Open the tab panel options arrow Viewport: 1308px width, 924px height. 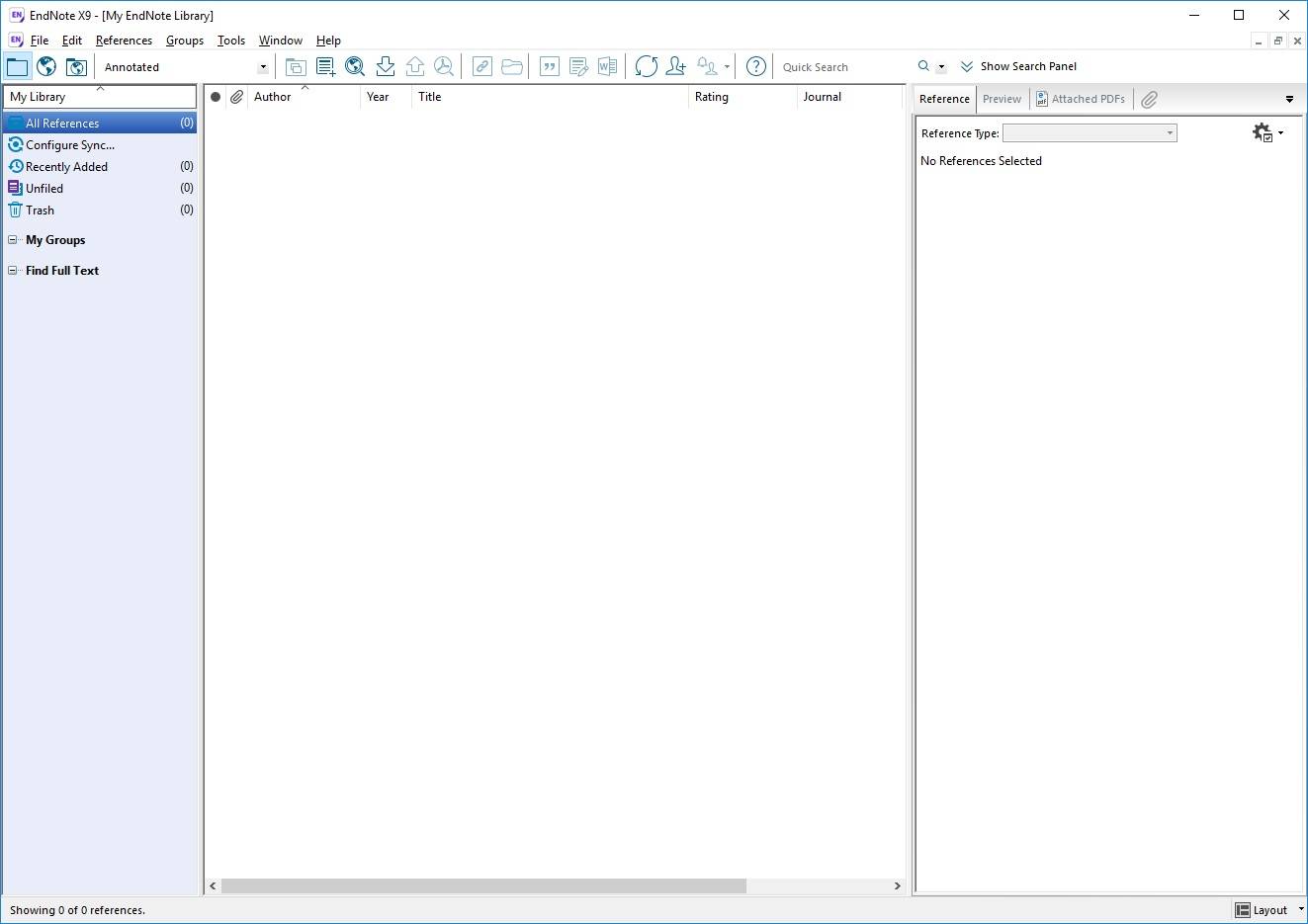click(x=1289, y=99)
